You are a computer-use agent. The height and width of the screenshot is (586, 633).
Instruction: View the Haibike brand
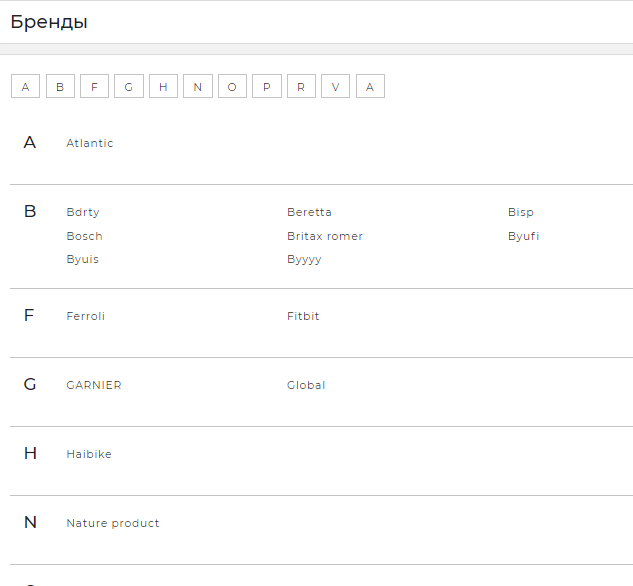point(89,454)
